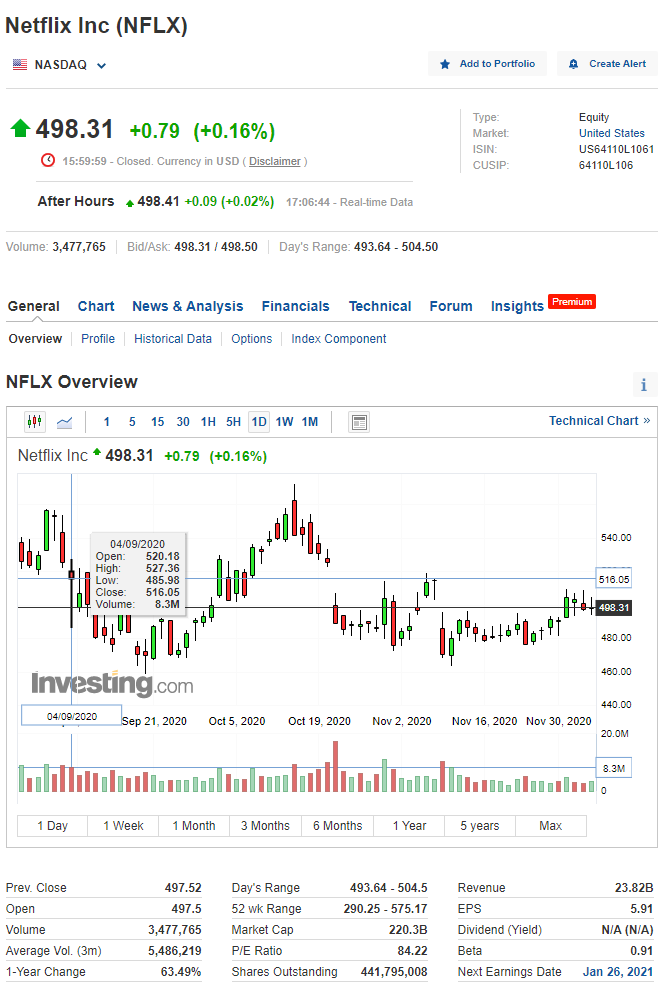Click the Beta value 0.91
The image size is (670, 996).
[x=641, y=951]
